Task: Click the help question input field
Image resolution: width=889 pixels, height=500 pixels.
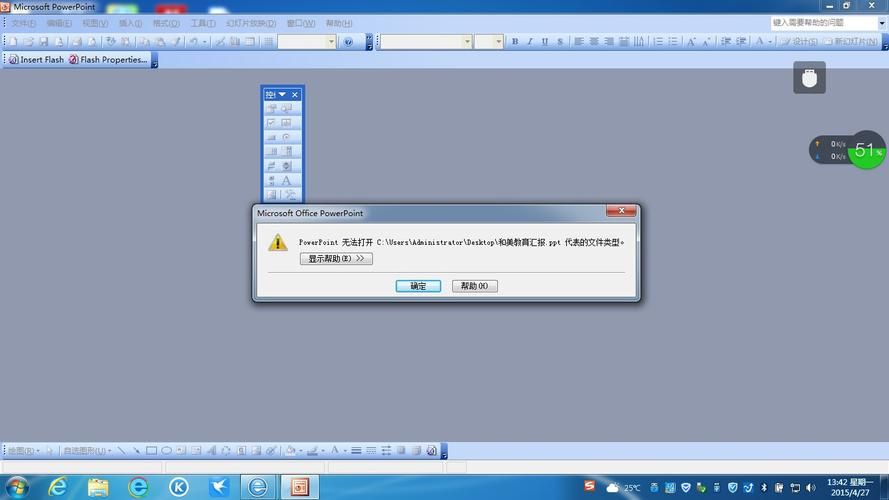Action: coord(823,23)
